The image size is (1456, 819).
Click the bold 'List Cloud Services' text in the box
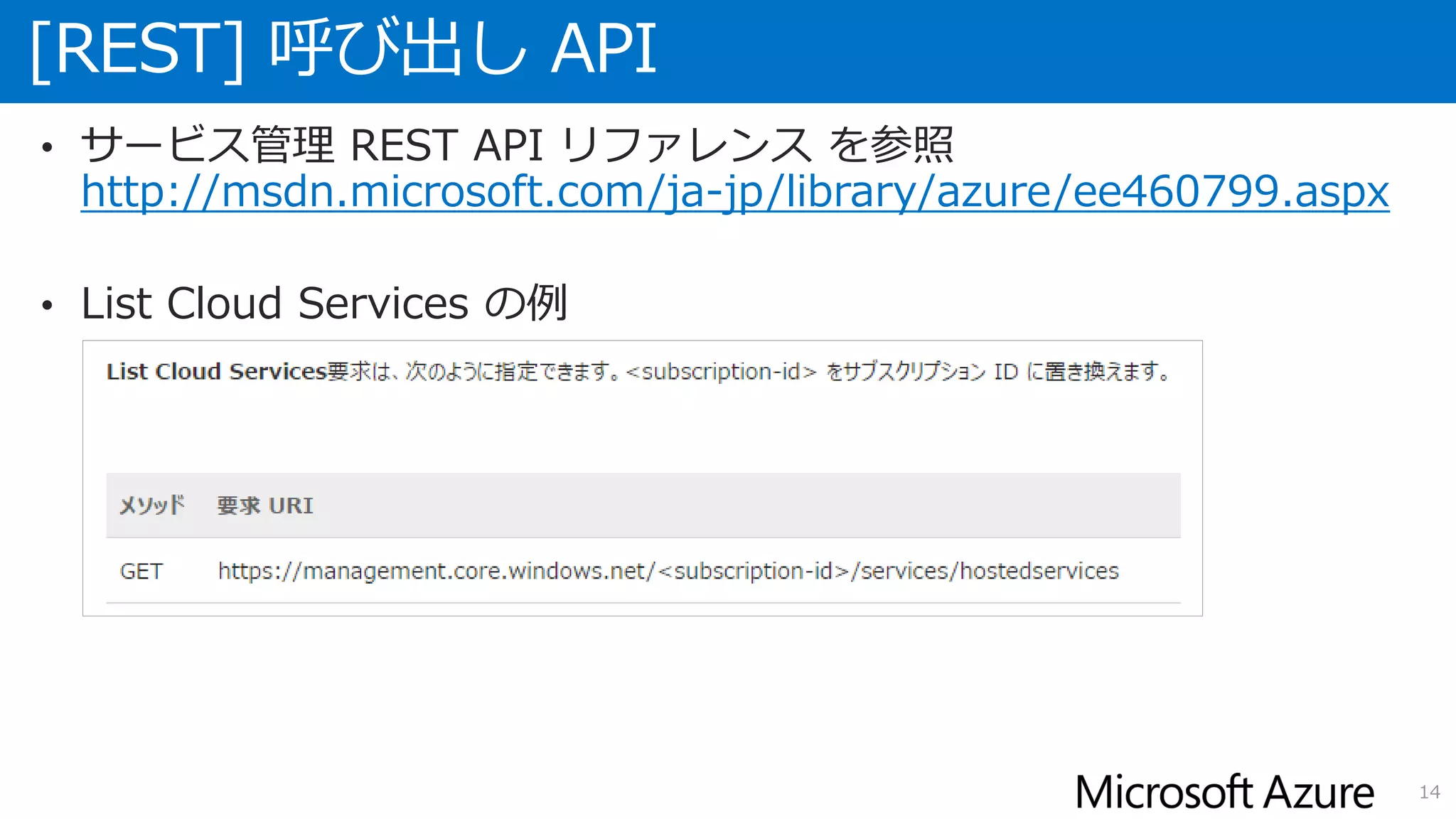click(216, 371)
